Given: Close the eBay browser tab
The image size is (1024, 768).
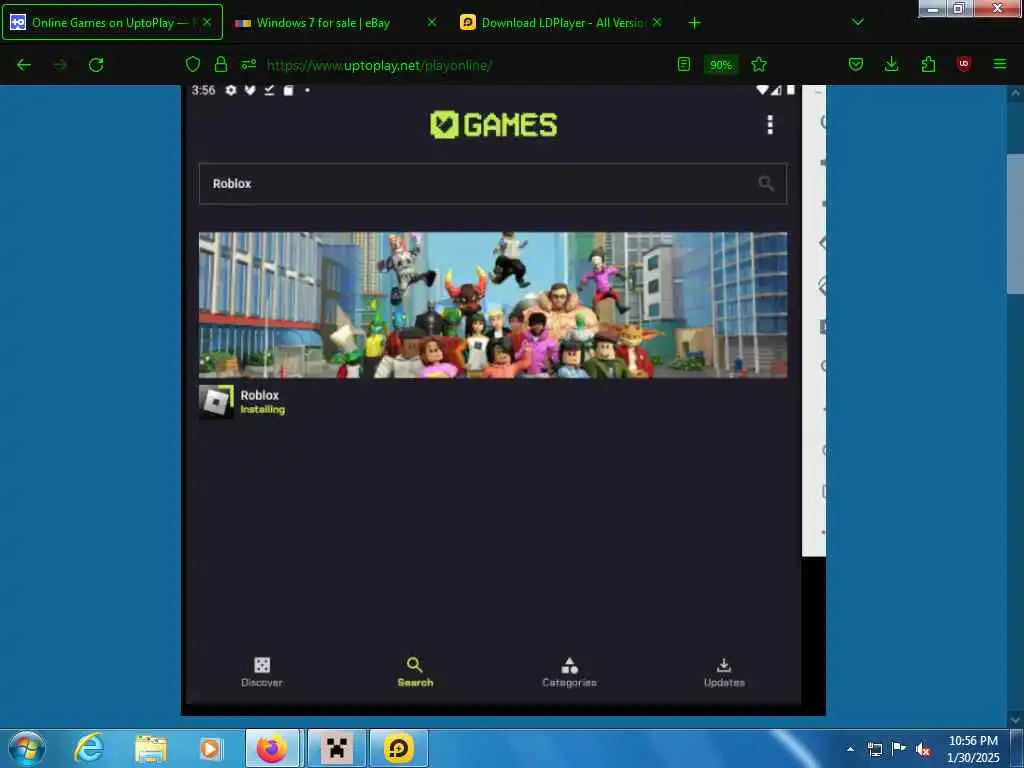Looking at the screenshot, I should pyautogui.click(x=432, y=22).
